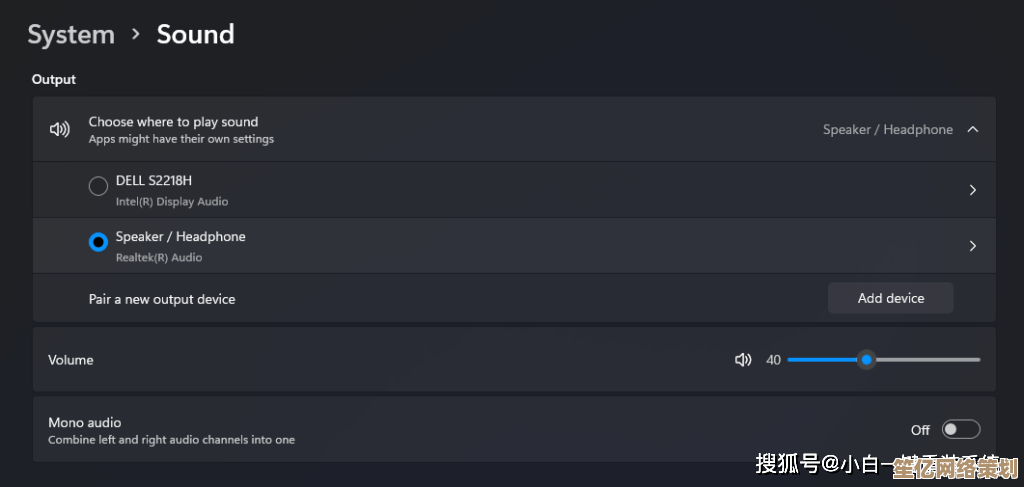Go back to System in the breadcrumb
Image resolution: width=1024 pixels, height=487 pixels.
point(70,35)
